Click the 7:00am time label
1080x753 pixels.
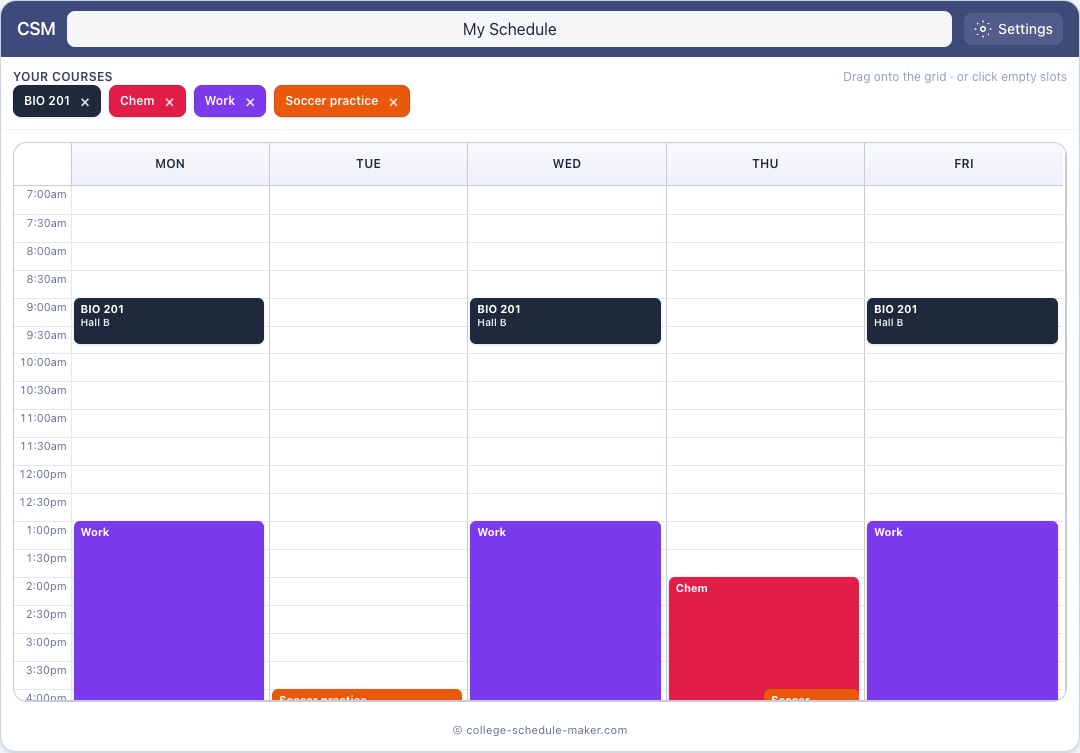[x=46, y=194]
